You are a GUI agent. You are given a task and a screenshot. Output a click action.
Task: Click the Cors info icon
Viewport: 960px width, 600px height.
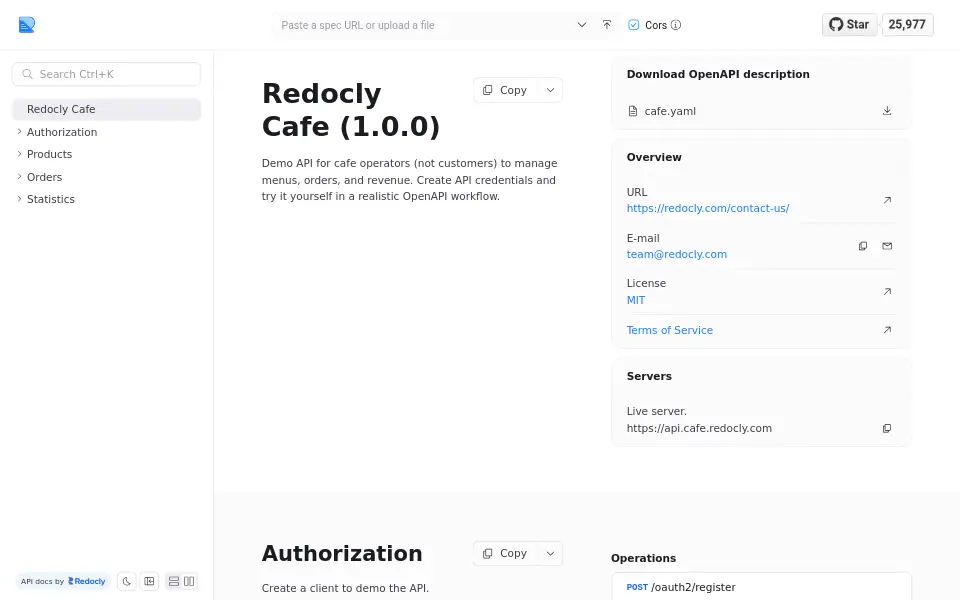676,25
